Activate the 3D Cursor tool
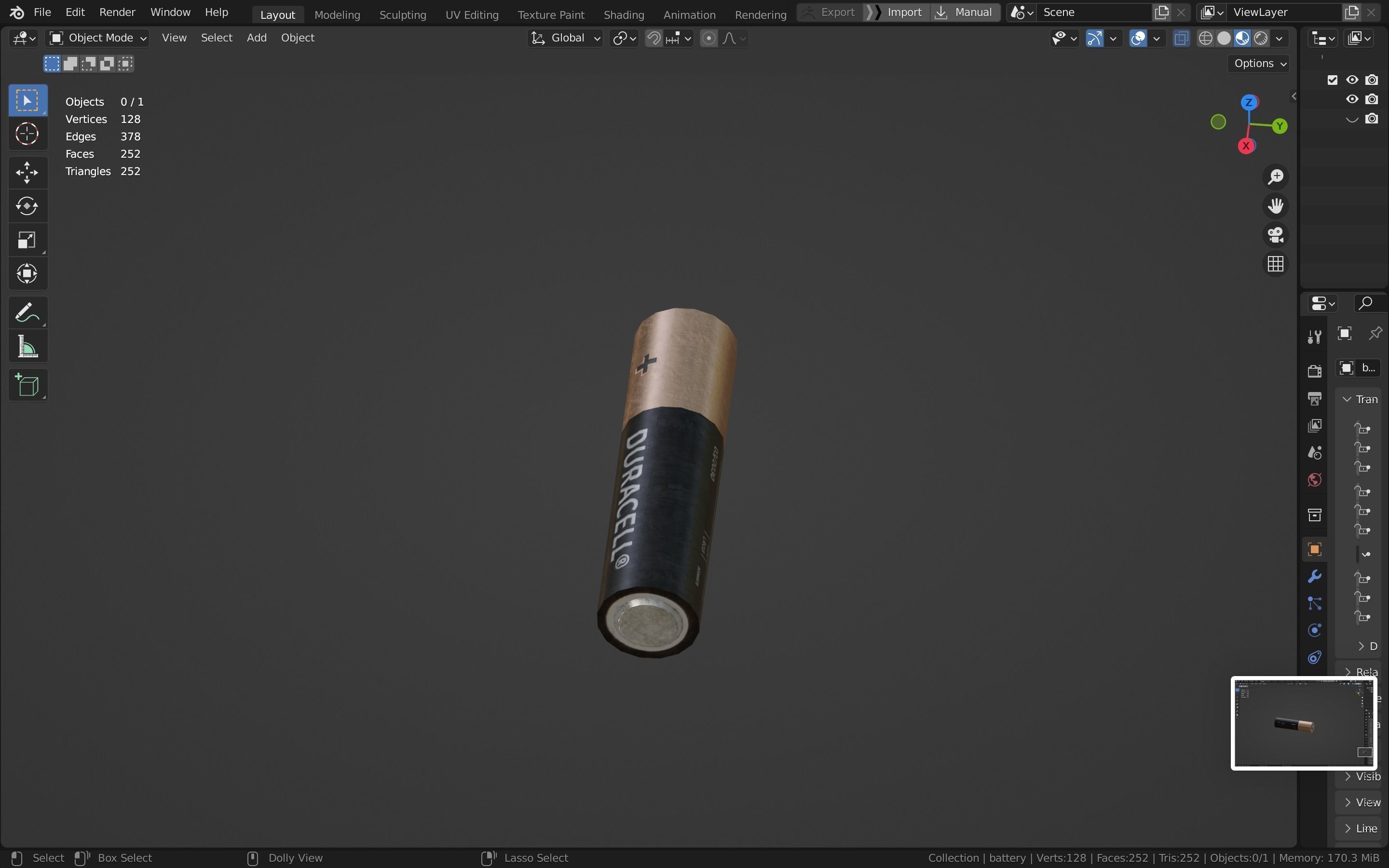Image resolution: width=1389 pixels, height=868 pixels. [27, 135]
